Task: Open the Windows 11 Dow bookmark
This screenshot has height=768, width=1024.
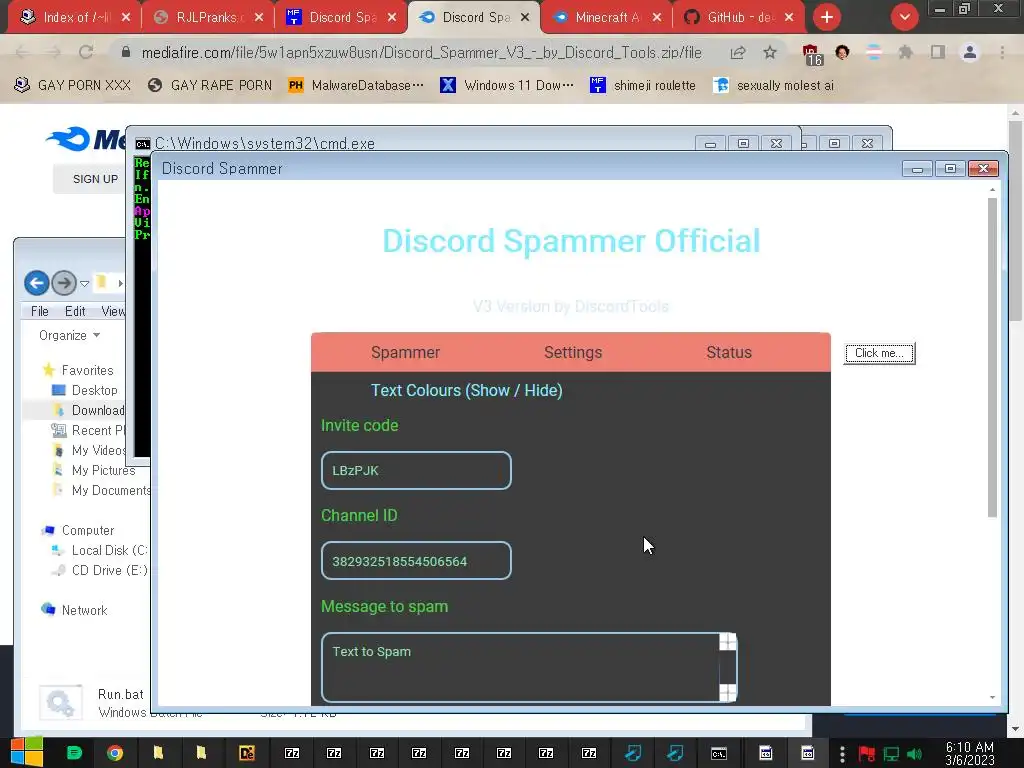Action: point(507,85)
